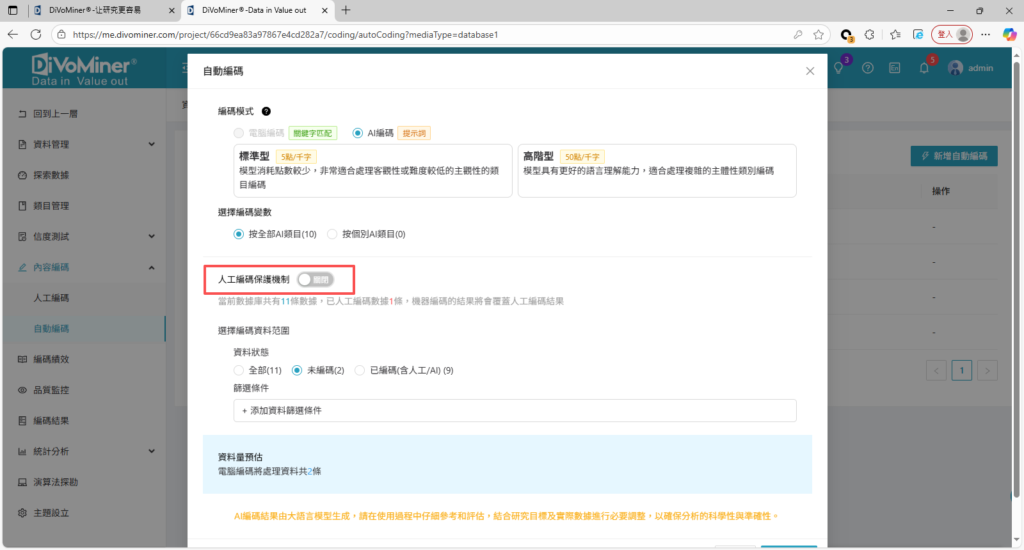Add page to favorites with star icon
Screen dimensions: 1024x550
818,34
